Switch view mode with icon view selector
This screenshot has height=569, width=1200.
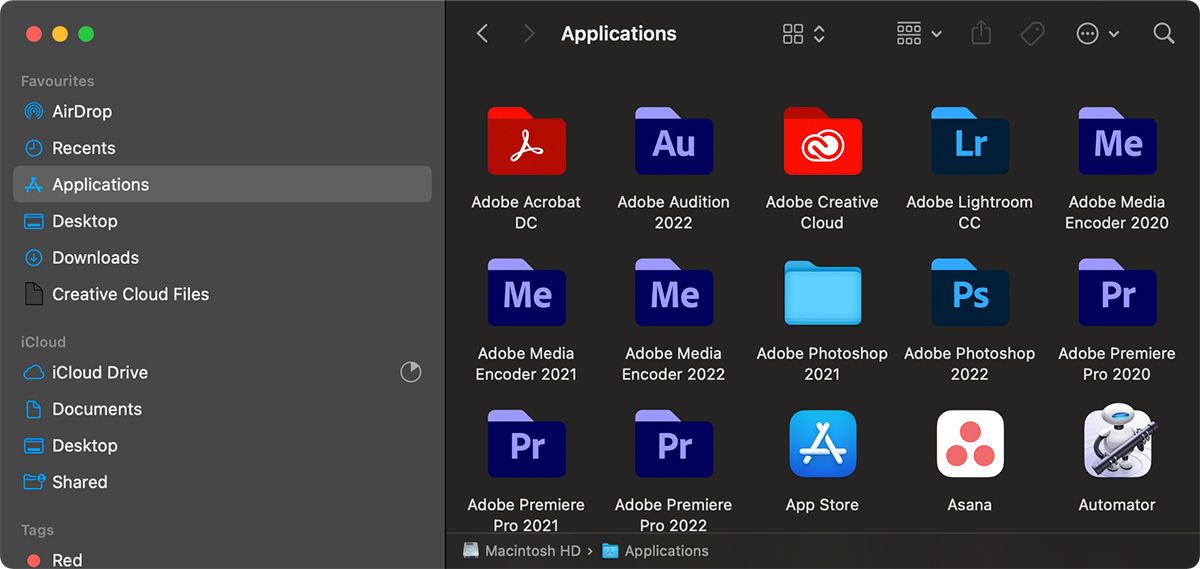pos(803,34)
